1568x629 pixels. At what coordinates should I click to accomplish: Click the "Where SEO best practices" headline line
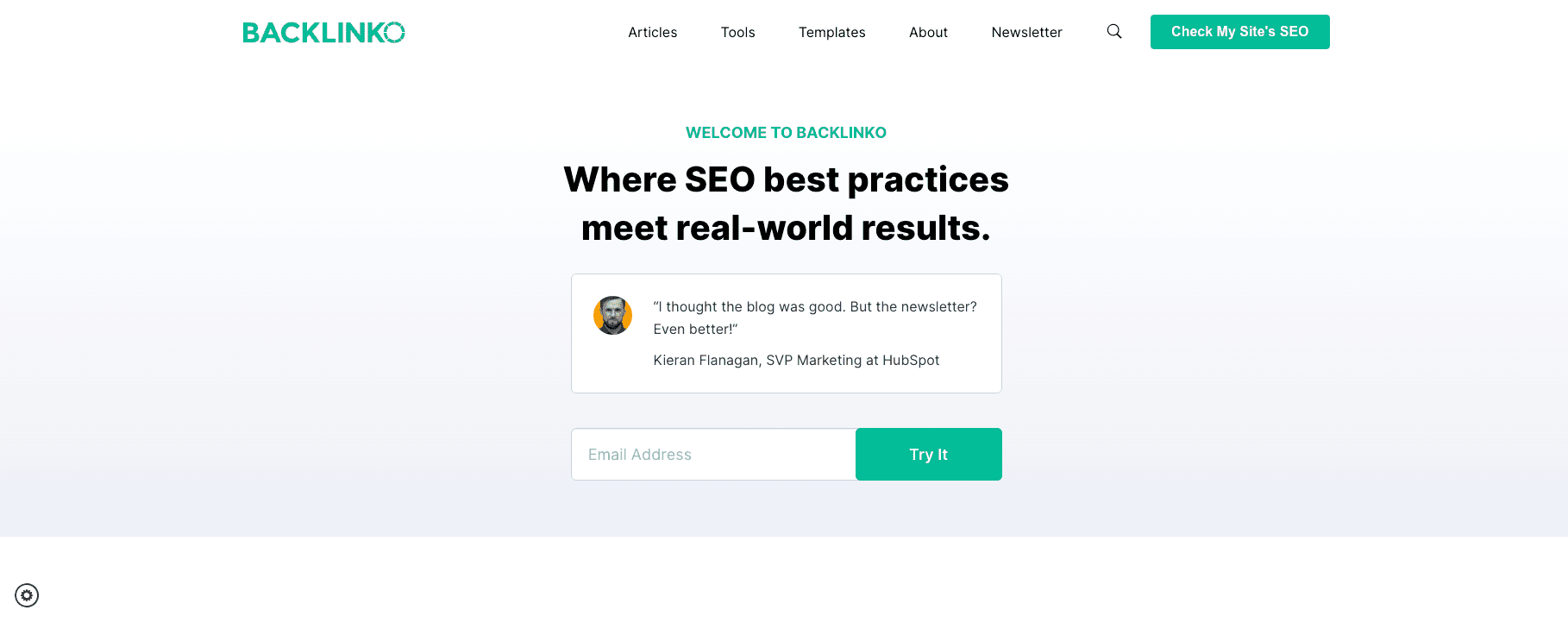786,179
